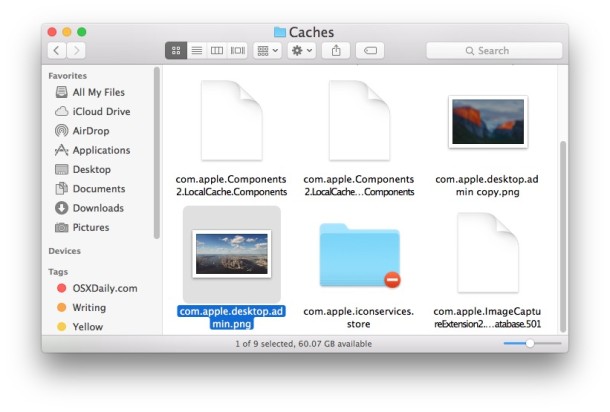Click the Edit Tags toolbar icon

point(369,50)
